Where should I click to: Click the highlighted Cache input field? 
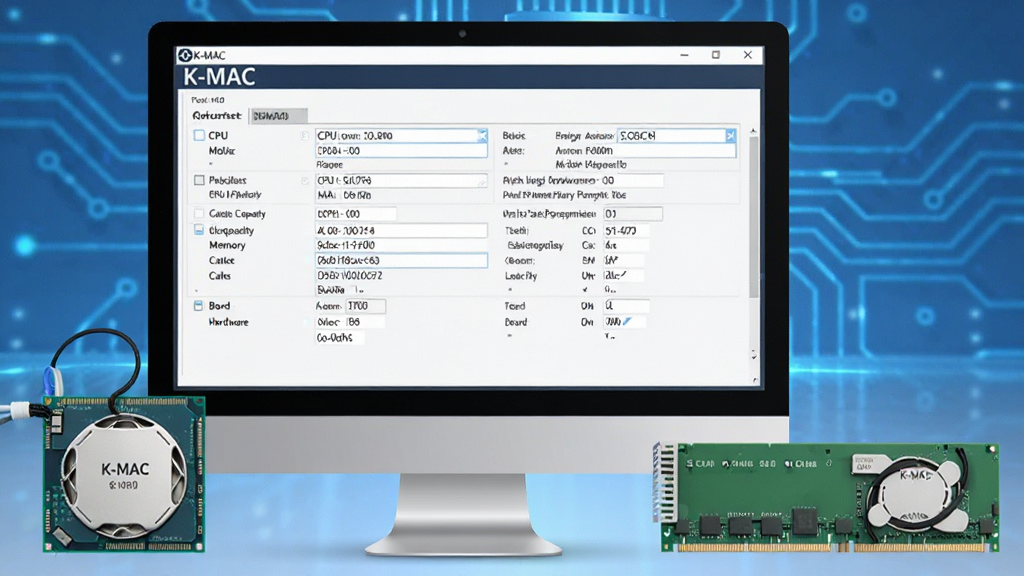pos(401,261)
